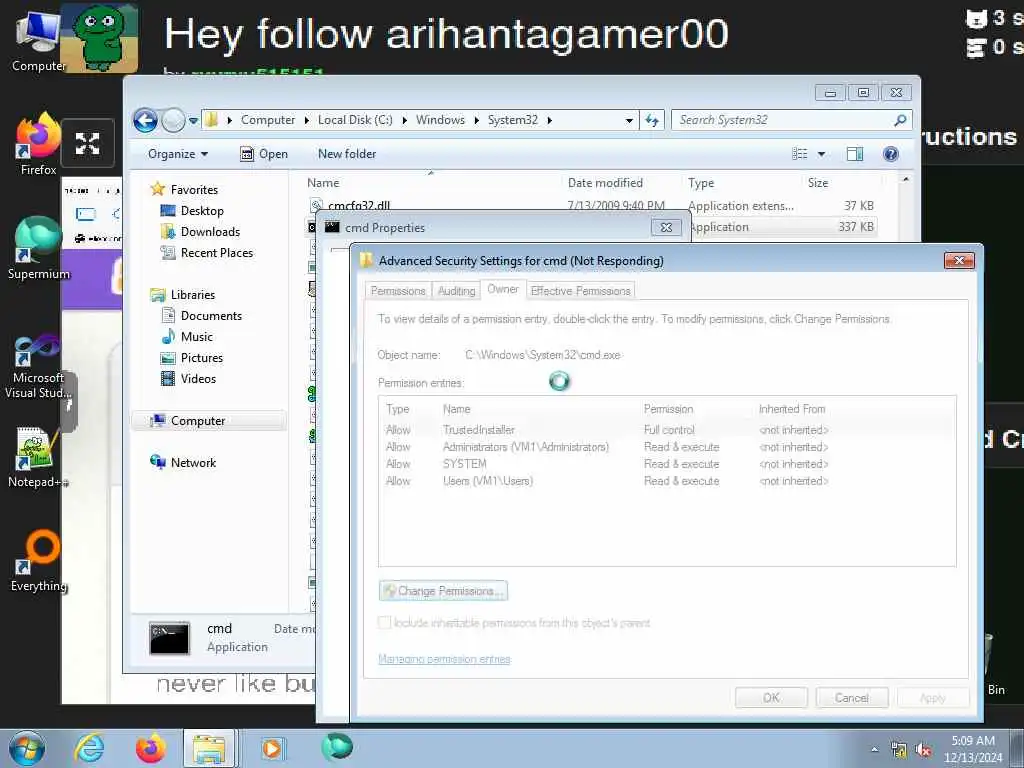The image size is (1024, 768).
Task: Click the Windows Start orb
Action: click(26, 748)
